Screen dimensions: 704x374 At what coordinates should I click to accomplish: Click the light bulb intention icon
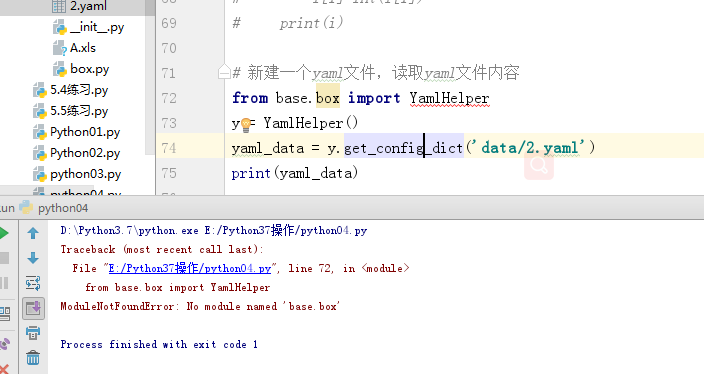(x=246, y=125)
